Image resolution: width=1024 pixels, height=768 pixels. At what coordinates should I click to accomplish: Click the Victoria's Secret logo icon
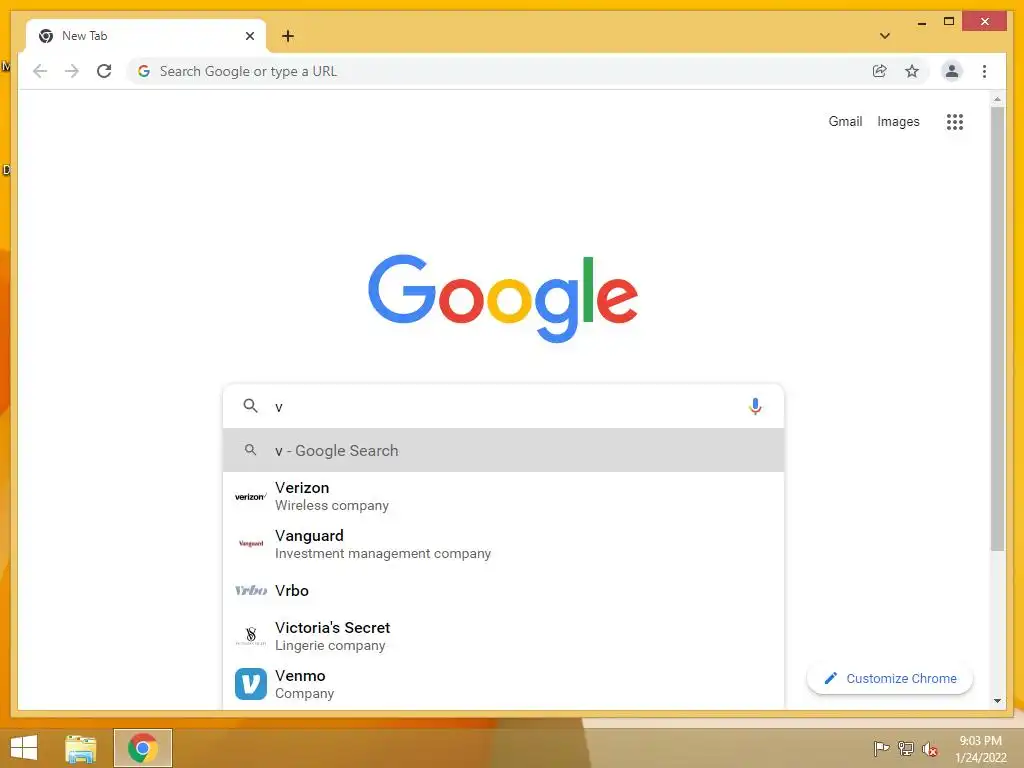(x=251, y=636)
